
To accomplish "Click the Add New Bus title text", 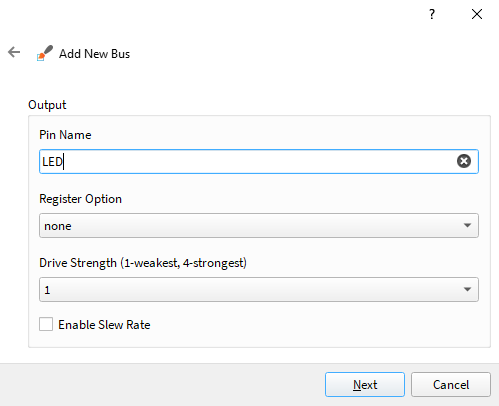I will click(95, 54).
